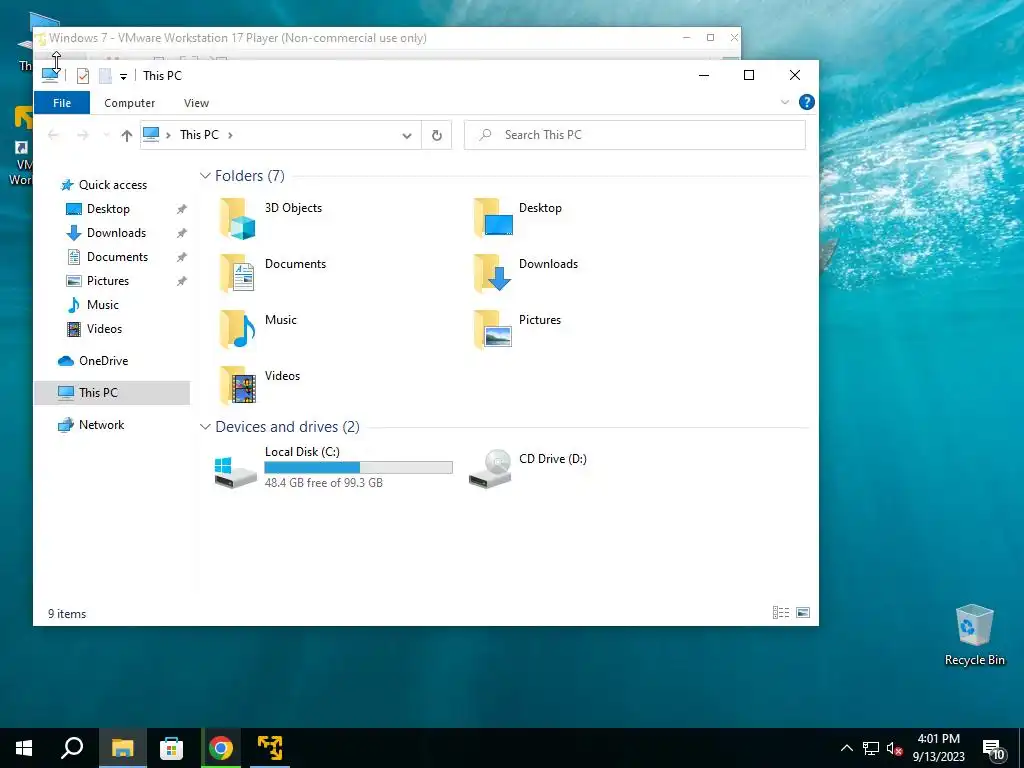Select This PC in navigation pane
Viewport: 1024px width, 768px height.
[112, 392]
